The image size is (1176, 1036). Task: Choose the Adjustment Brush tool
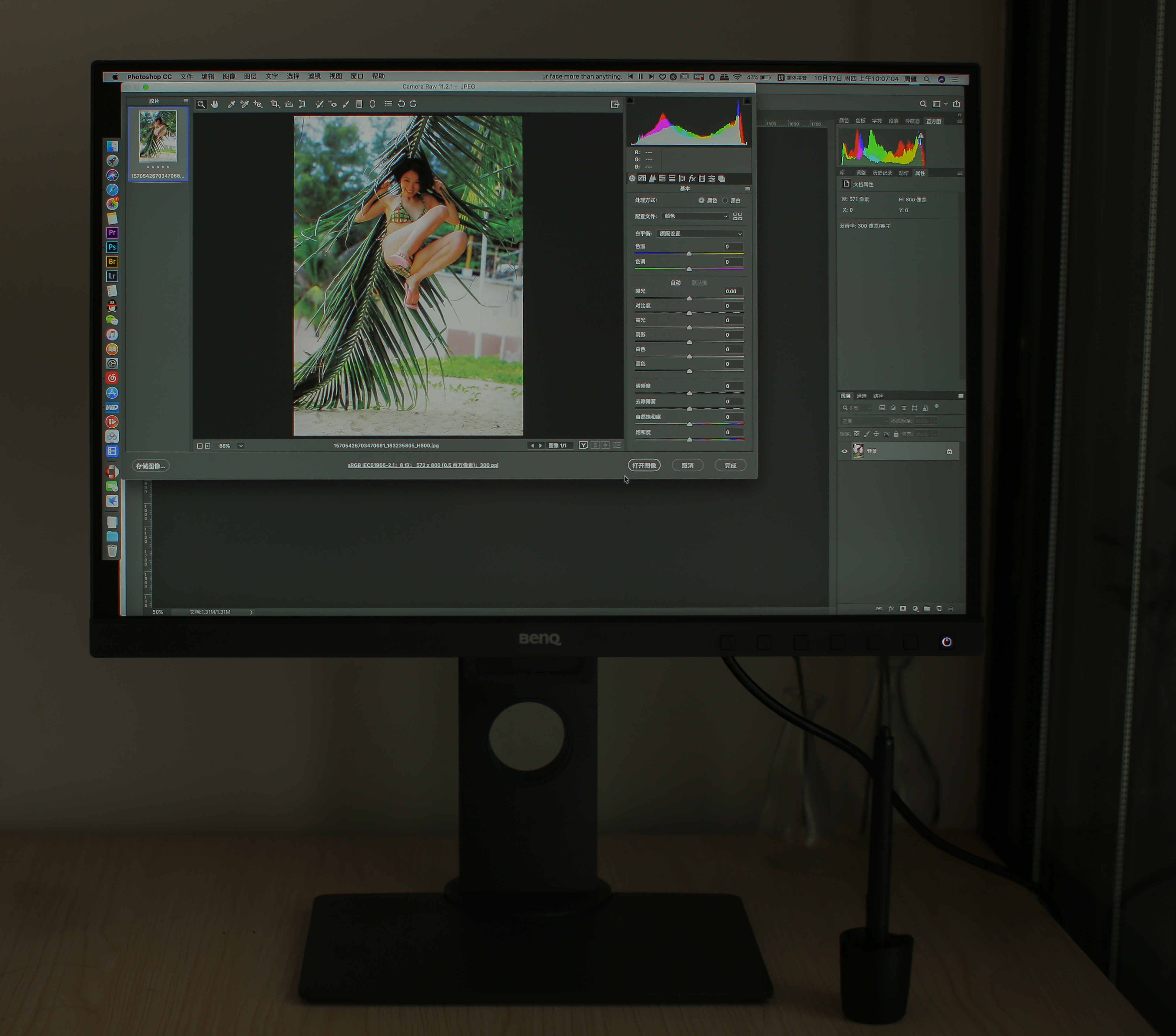346,104
